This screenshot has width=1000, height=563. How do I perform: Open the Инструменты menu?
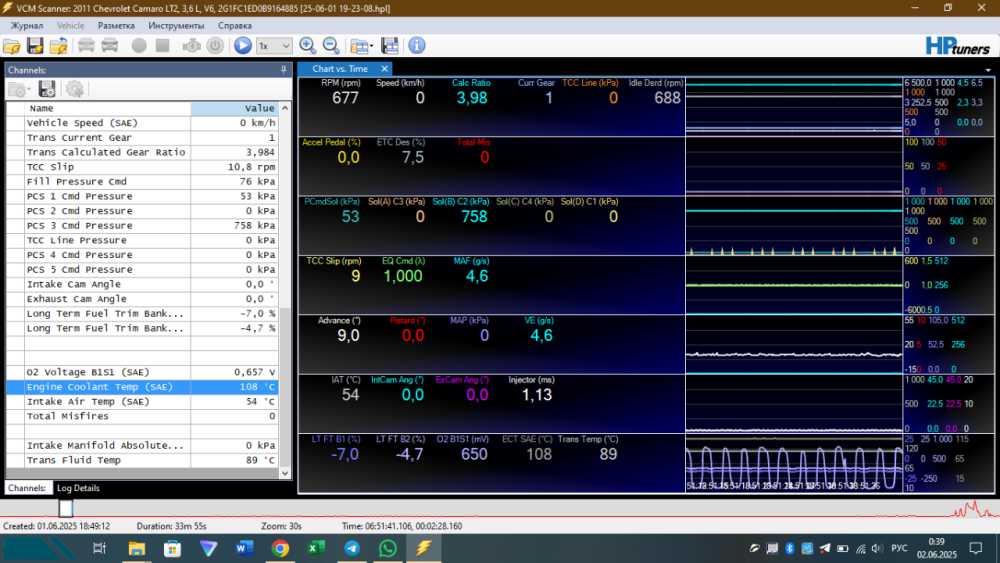176,25
